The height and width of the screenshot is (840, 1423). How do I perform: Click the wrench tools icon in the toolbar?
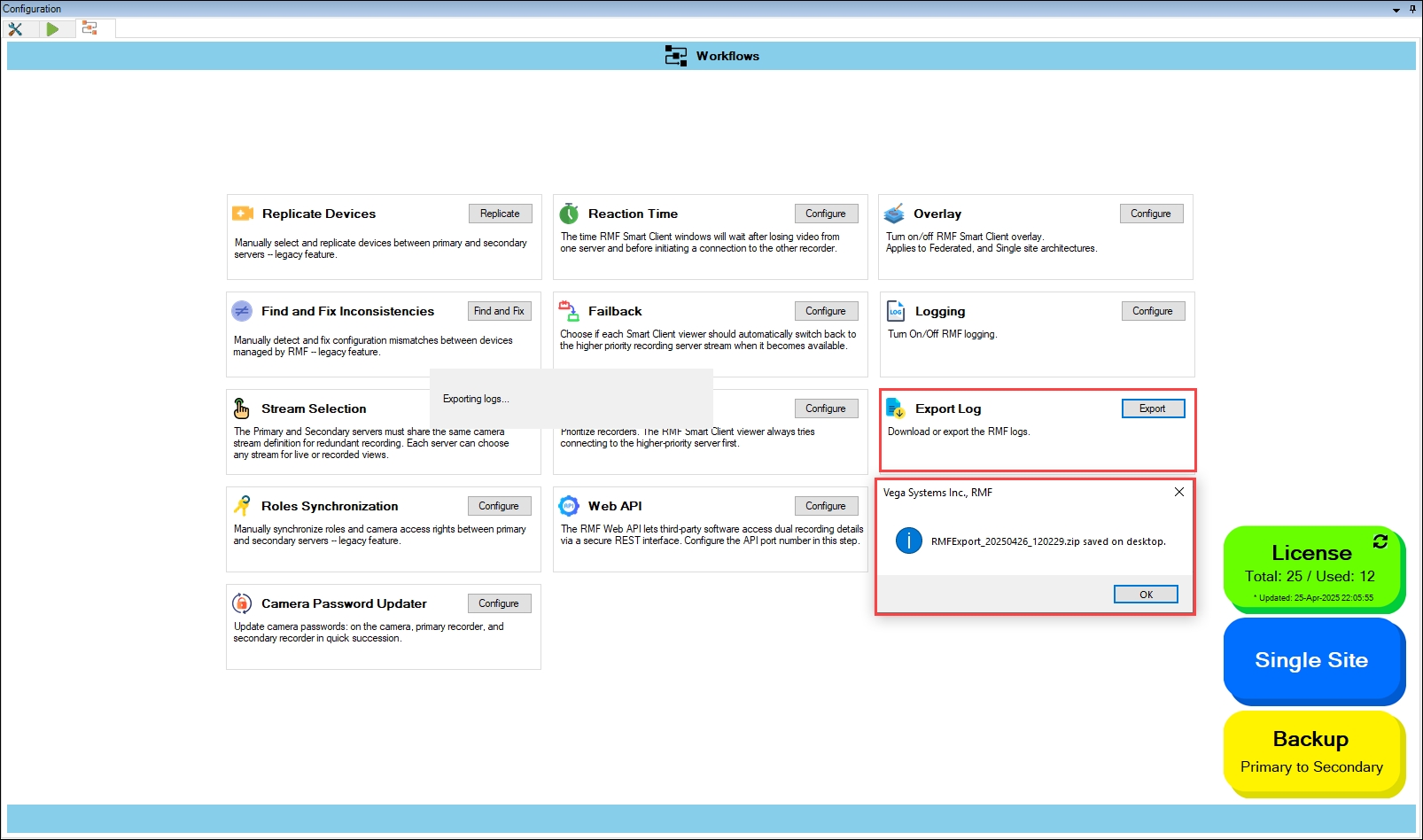15,28
